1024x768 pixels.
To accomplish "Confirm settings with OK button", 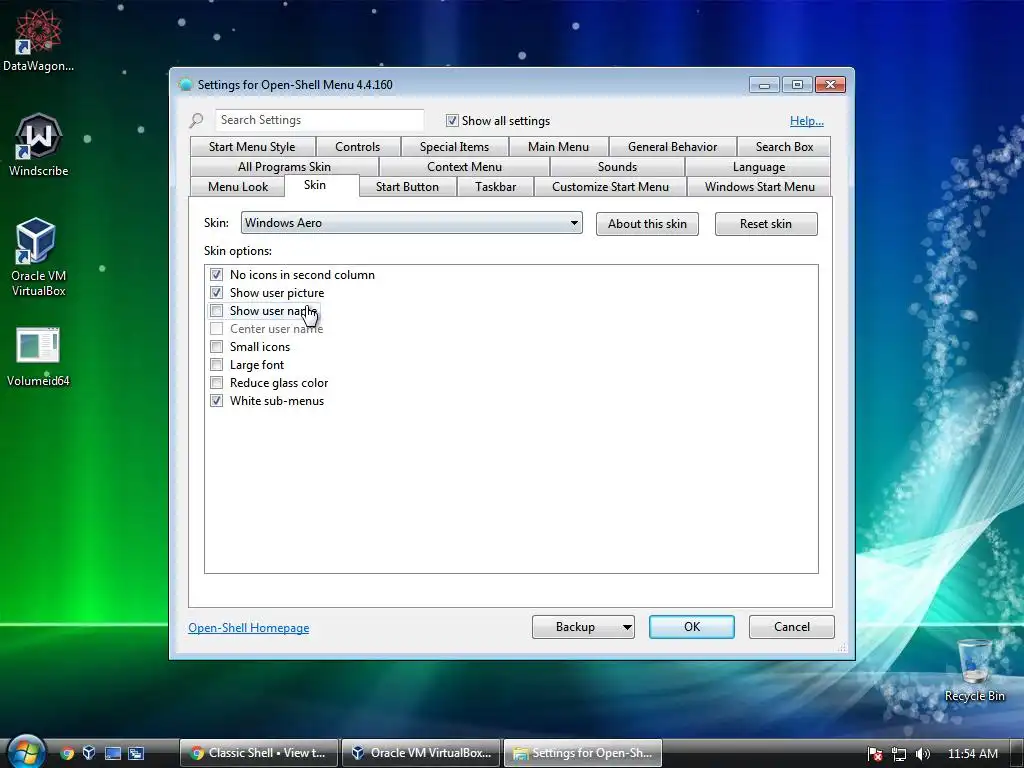I will click(x=692, y=627).
